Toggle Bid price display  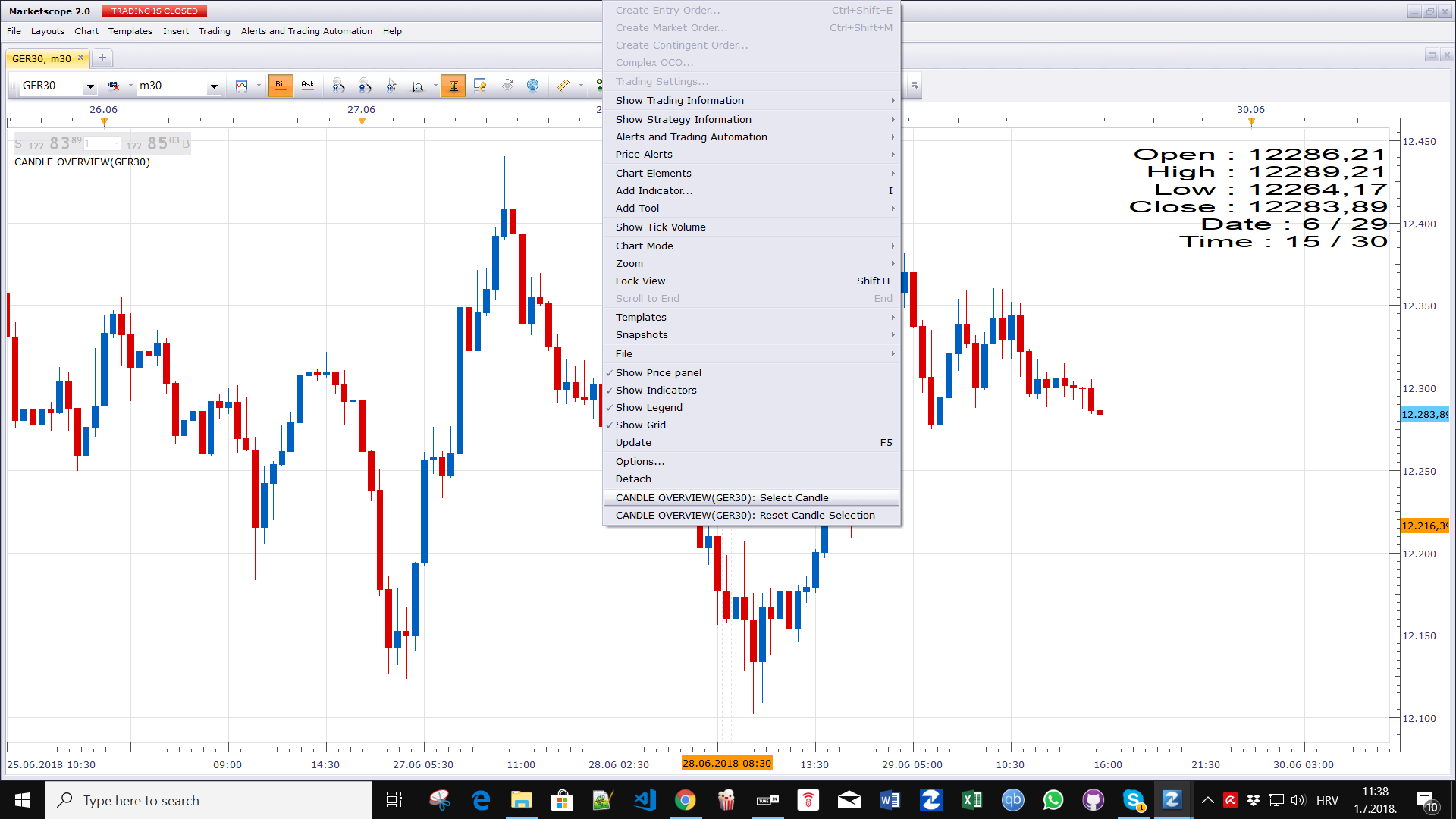point(281,86)
